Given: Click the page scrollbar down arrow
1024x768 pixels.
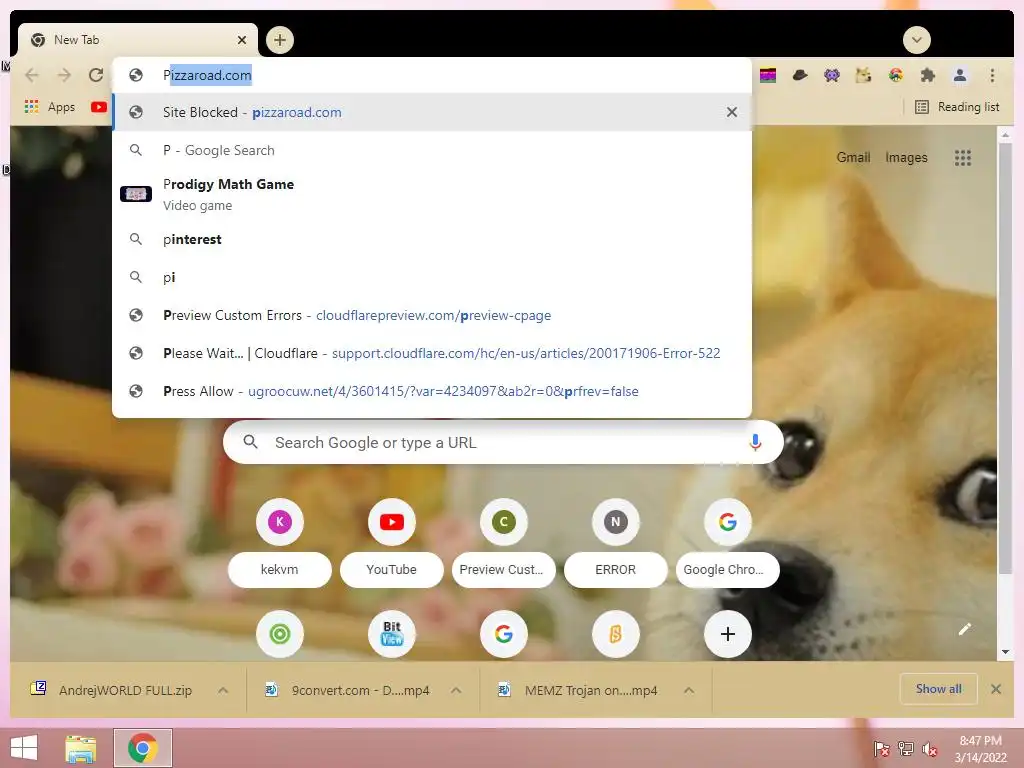Looking at the screenshot, I should [1005, 652].
